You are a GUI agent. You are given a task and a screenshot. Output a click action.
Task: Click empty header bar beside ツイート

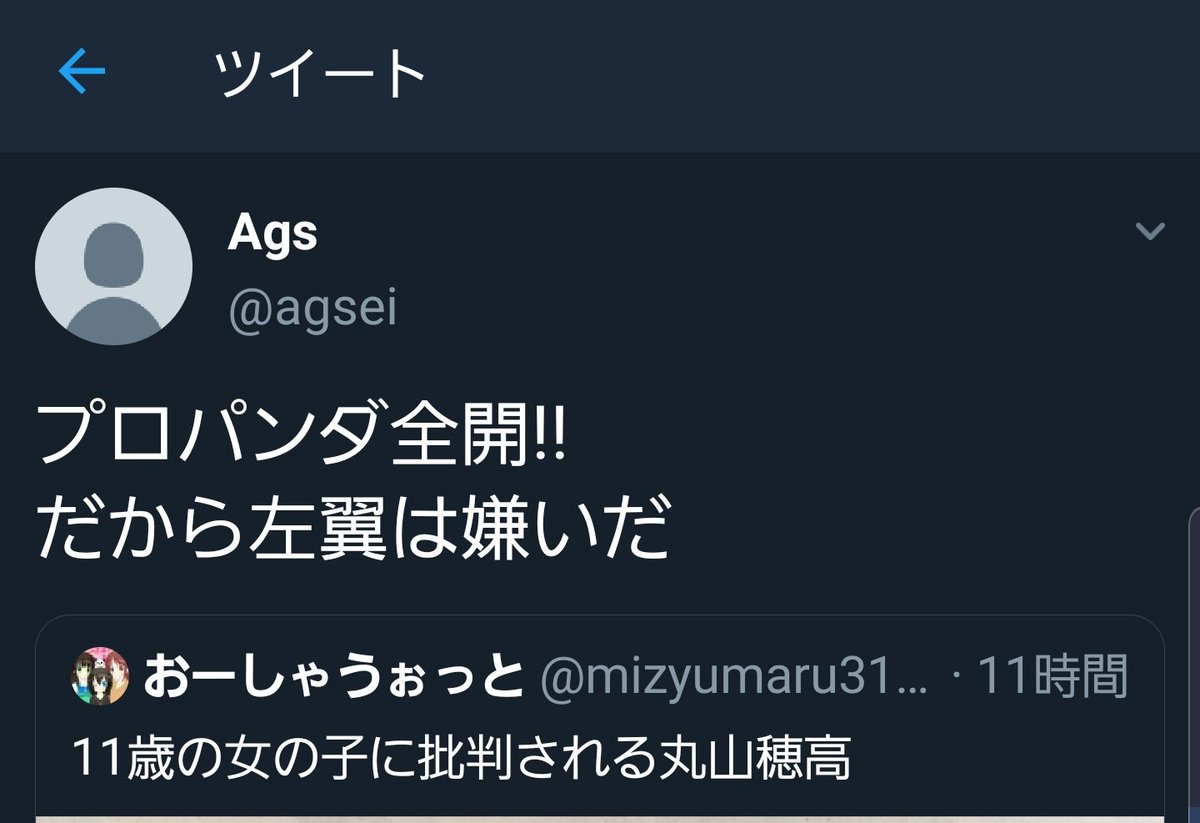click(x=800, y=75)
